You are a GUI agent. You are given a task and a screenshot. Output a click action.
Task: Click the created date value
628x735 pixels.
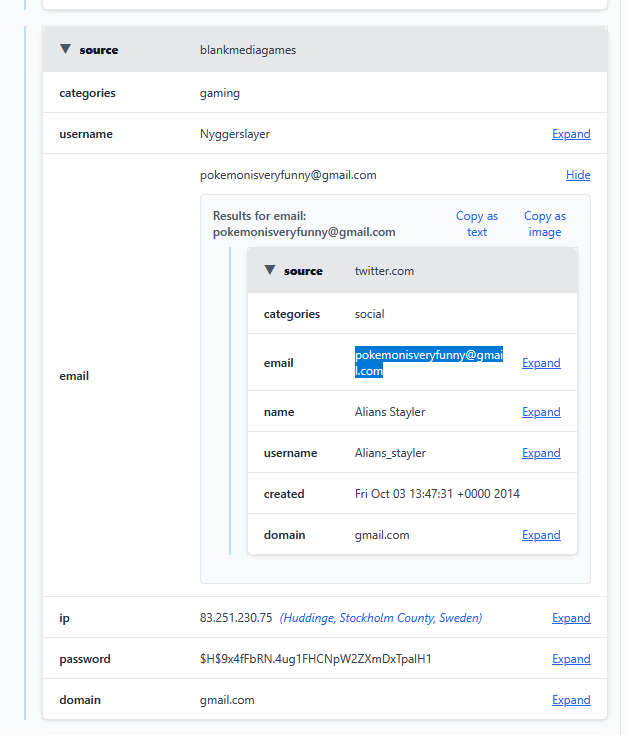click(437, 494)
